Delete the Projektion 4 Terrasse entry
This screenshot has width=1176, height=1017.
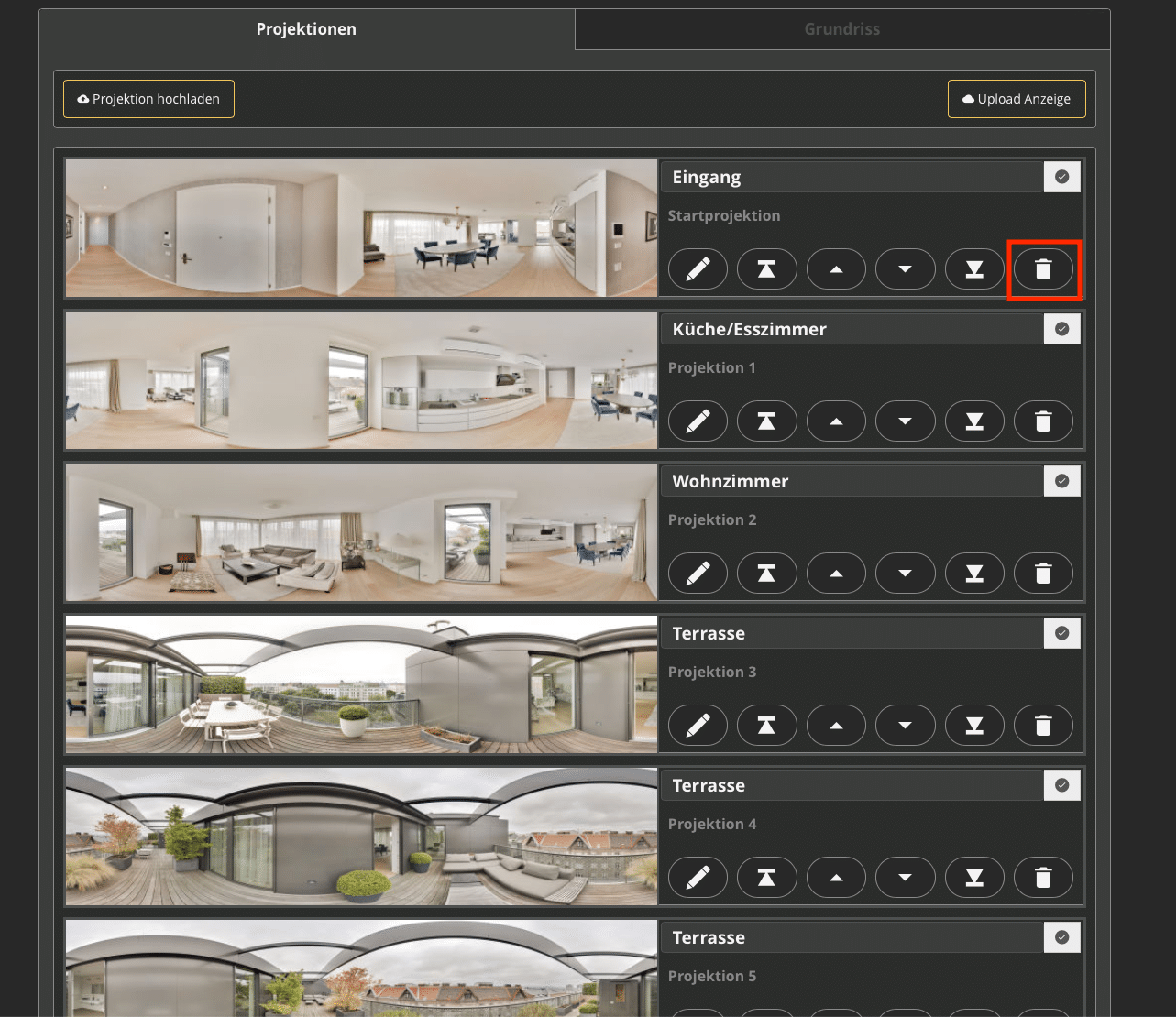point(1043,878)
